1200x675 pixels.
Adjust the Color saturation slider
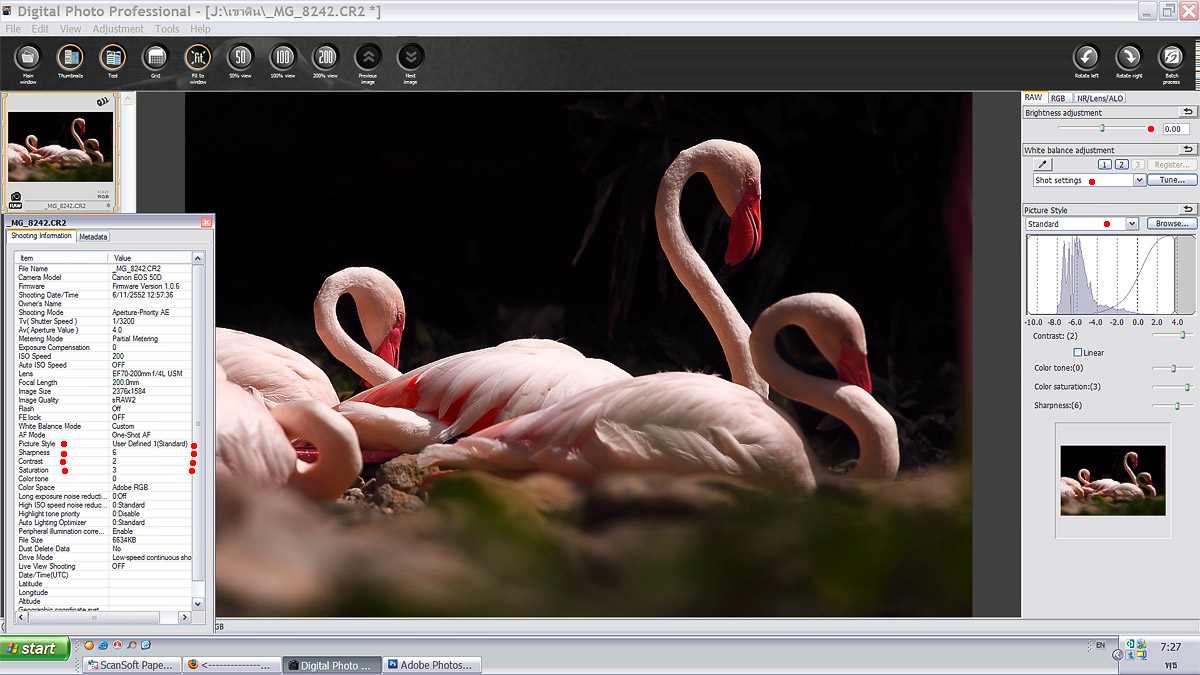pos(1187,387)
